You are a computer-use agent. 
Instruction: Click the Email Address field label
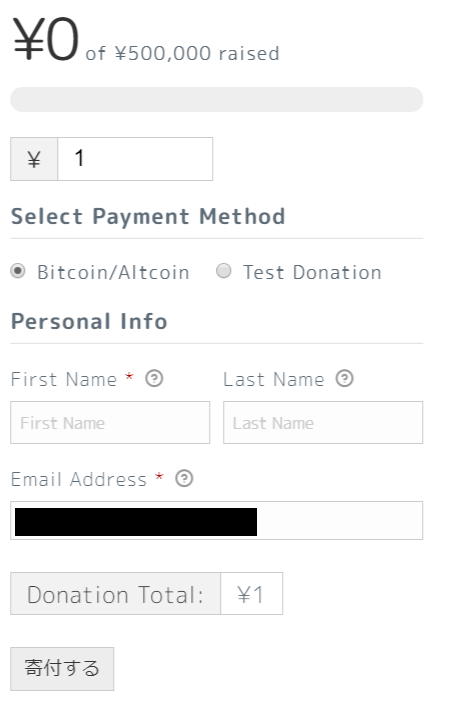(x=79, y=479)
